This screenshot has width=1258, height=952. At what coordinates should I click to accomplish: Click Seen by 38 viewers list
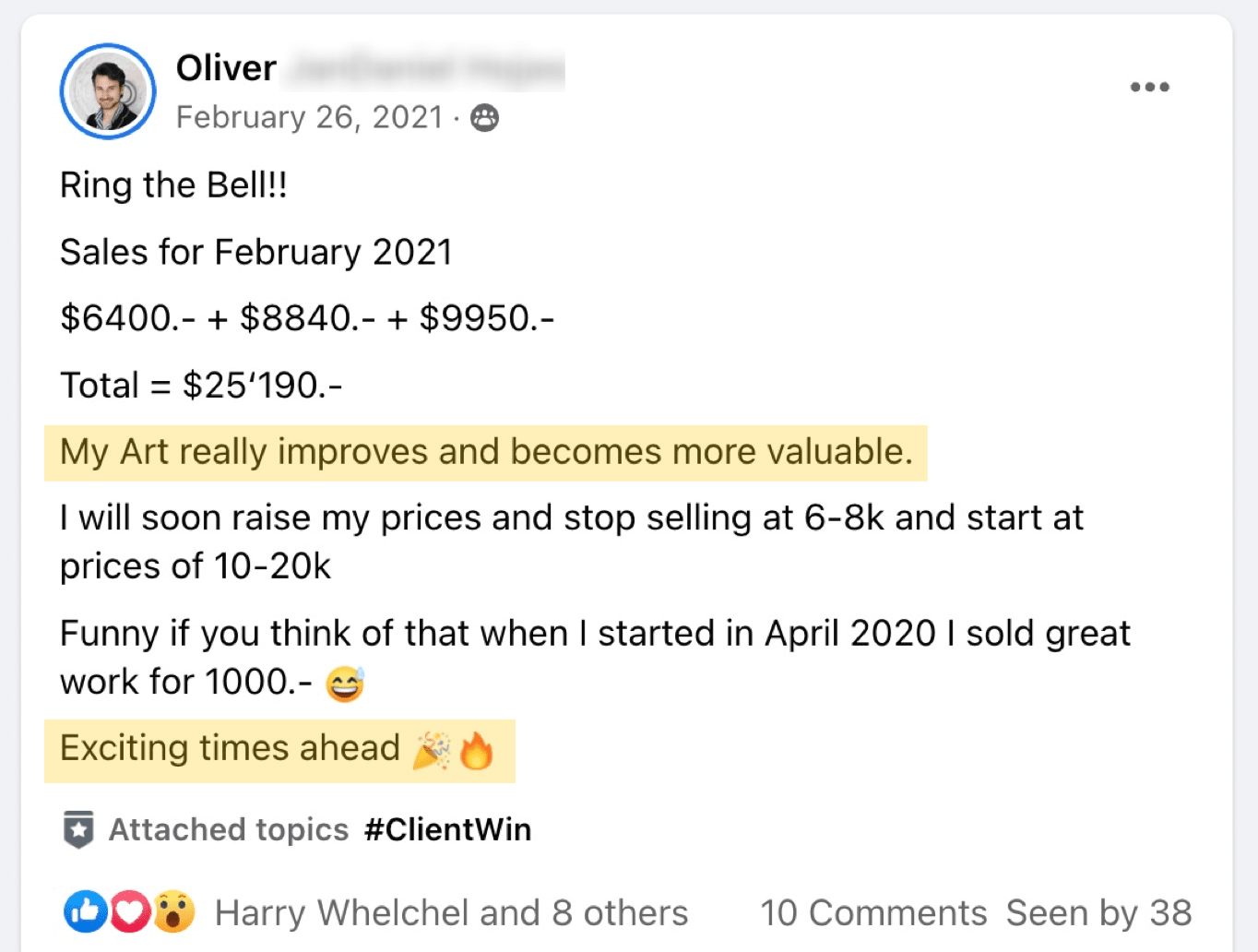pyautogui.click(x=1098, y=912)
